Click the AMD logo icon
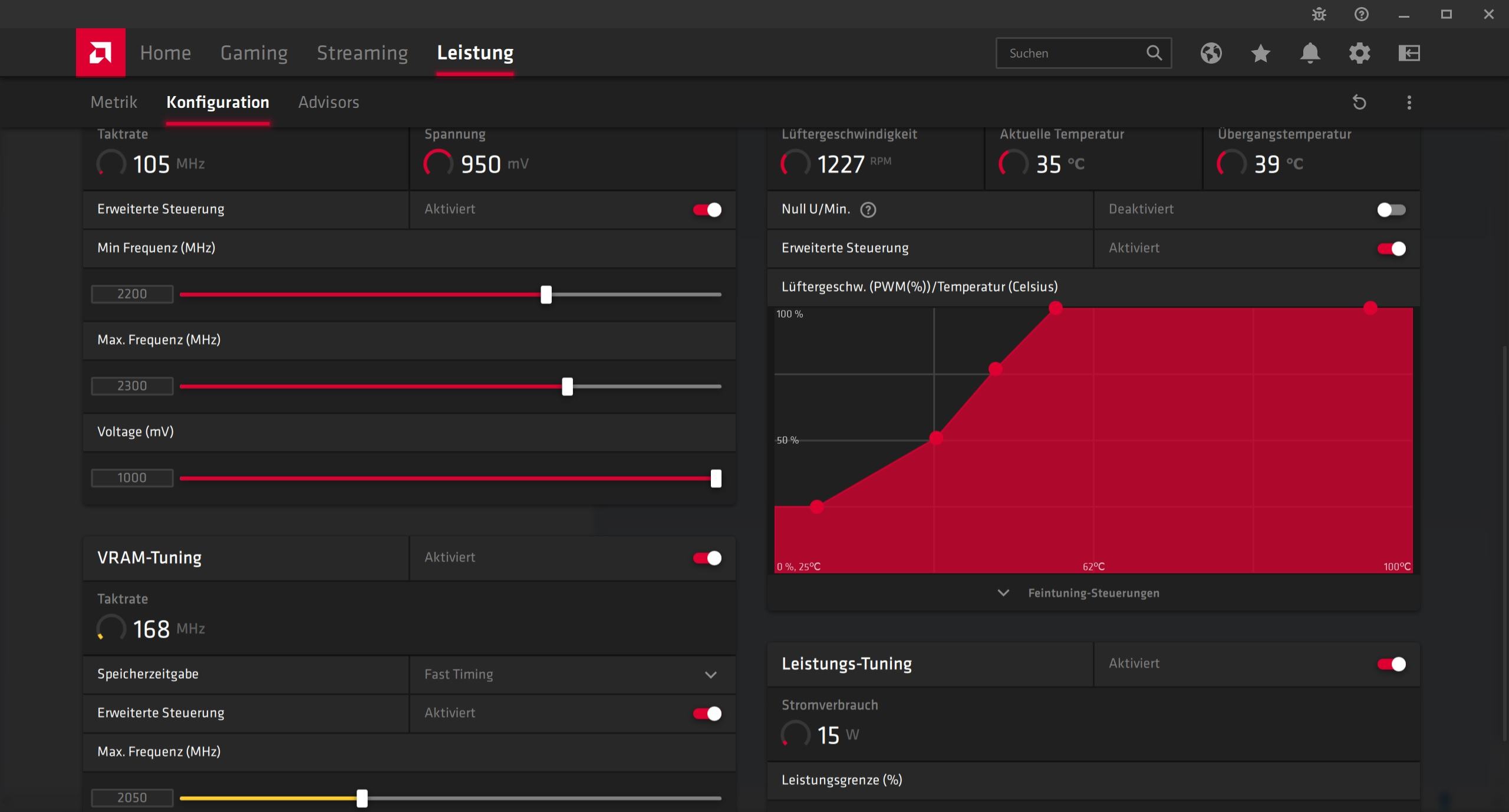This screenshot has width=1509, height=812. click(100, 52)
